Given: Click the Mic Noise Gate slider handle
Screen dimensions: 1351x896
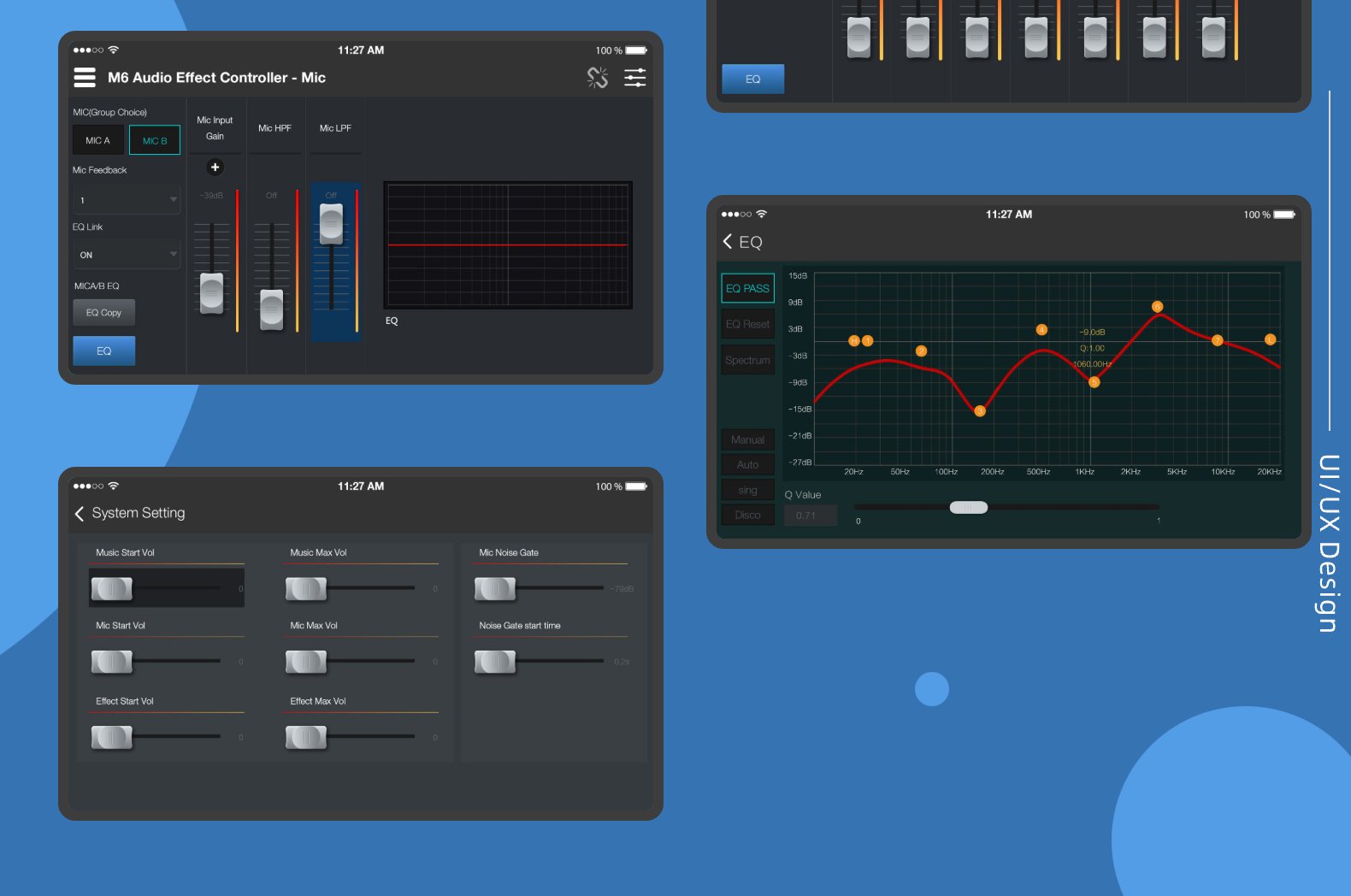Looking at the screenshot, I should coord(495,589).
